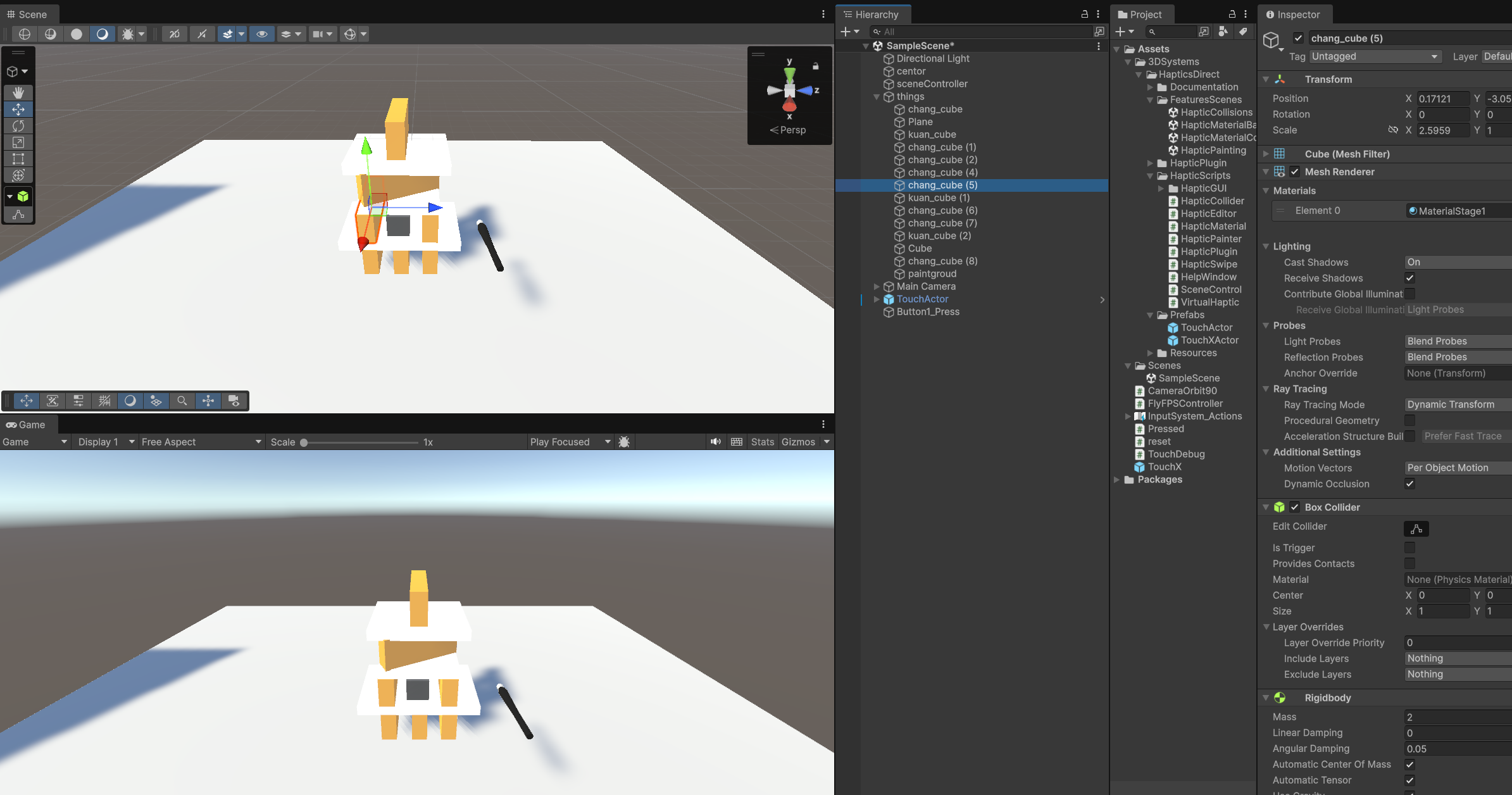Open Cast Shadows dropdown
This screenshot has width=1512, height=795.
coord(1458,262)
